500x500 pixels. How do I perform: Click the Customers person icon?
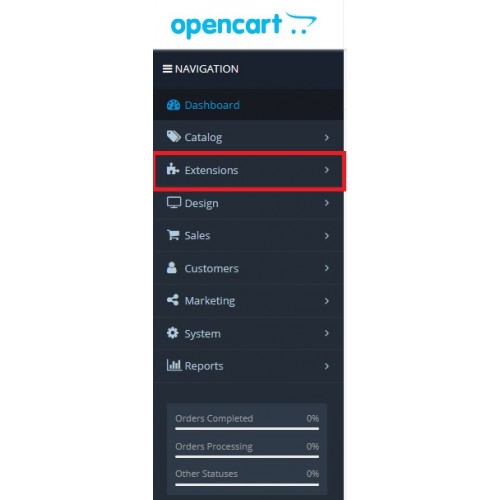pyautogui.click(x=172, y=268)
